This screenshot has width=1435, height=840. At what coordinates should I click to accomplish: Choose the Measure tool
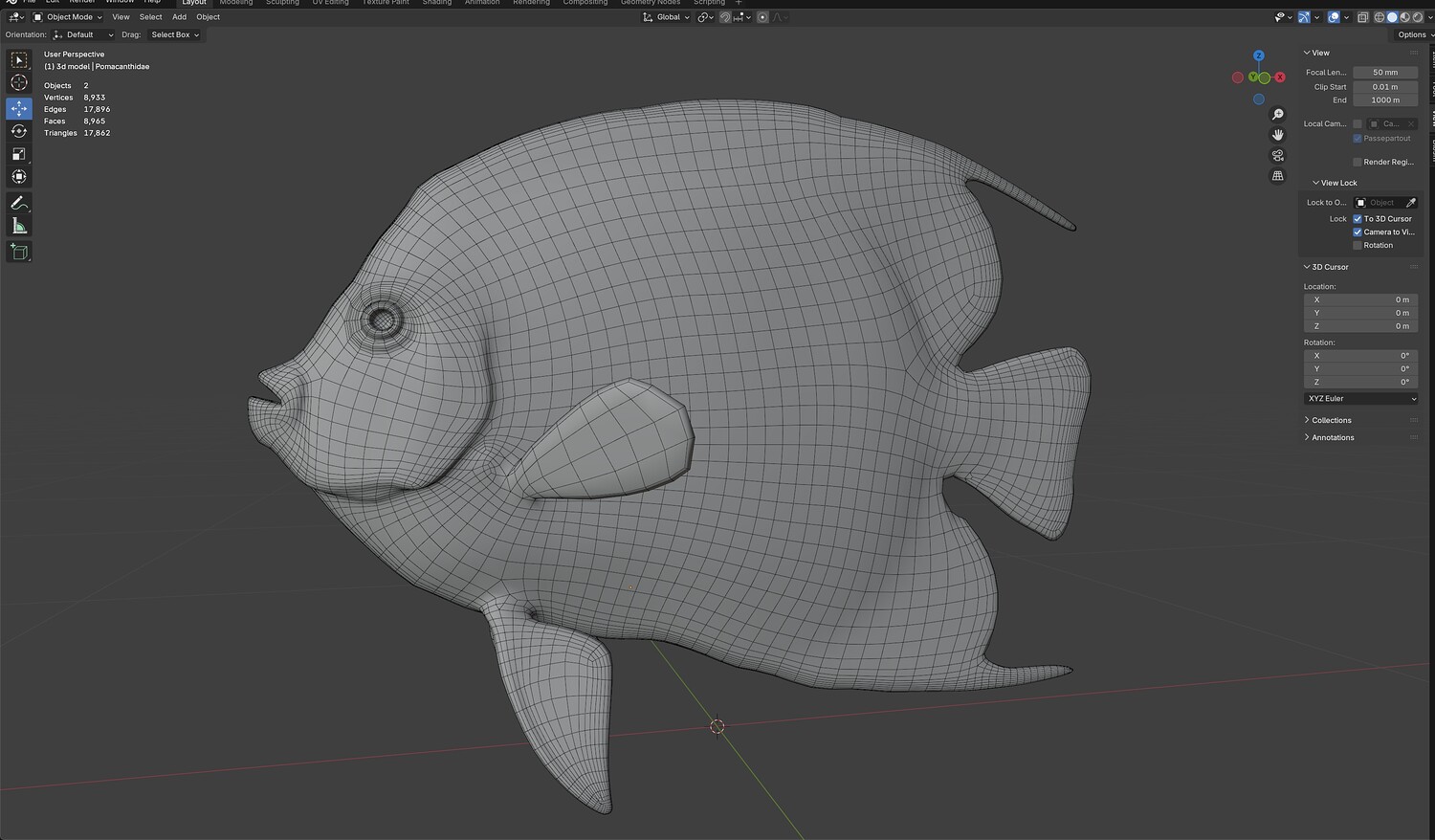[19, 226]
